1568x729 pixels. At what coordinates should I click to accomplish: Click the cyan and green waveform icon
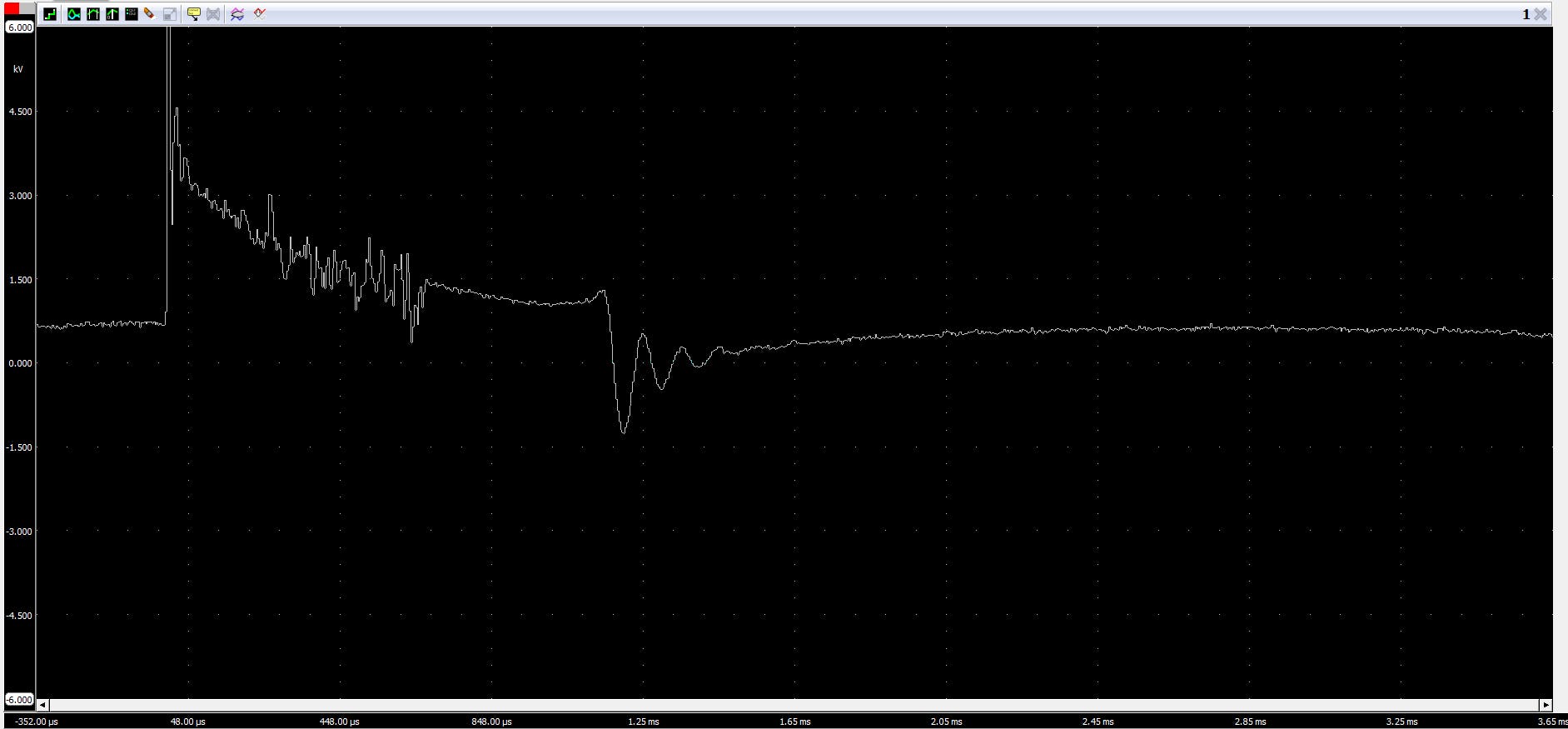click(74, 14)
